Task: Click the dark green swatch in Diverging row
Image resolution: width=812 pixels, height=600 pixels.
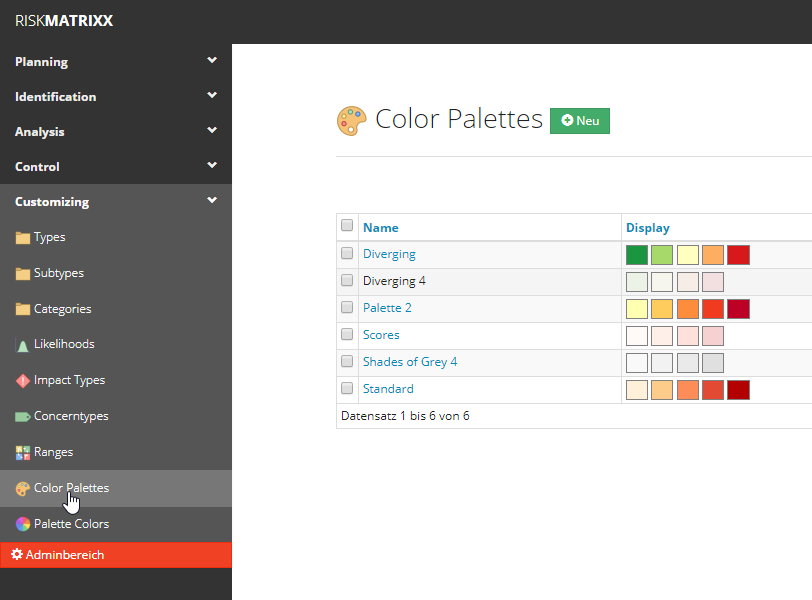Action: pyautogui.click(x=637, y=255)
